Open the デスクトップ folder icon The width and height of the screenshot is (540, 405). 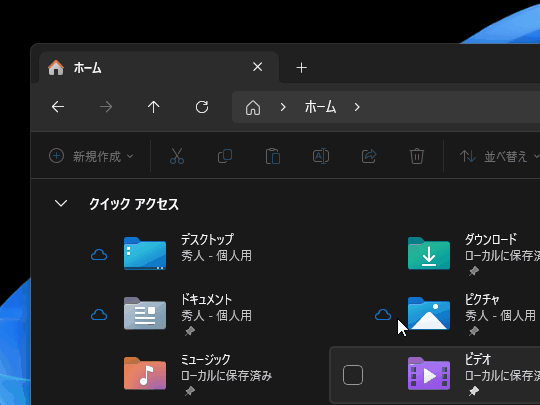pyautogui.click(x=145, y=253)
